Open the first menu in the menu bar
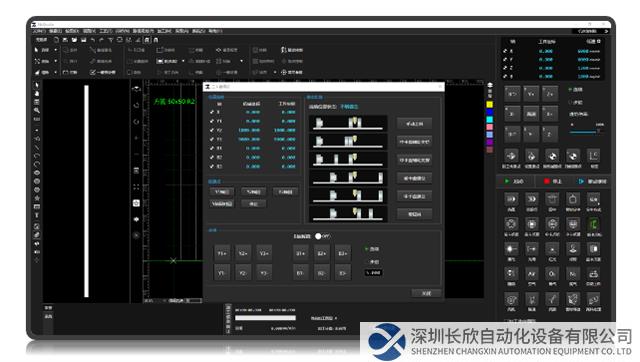 tap(39, 31)
